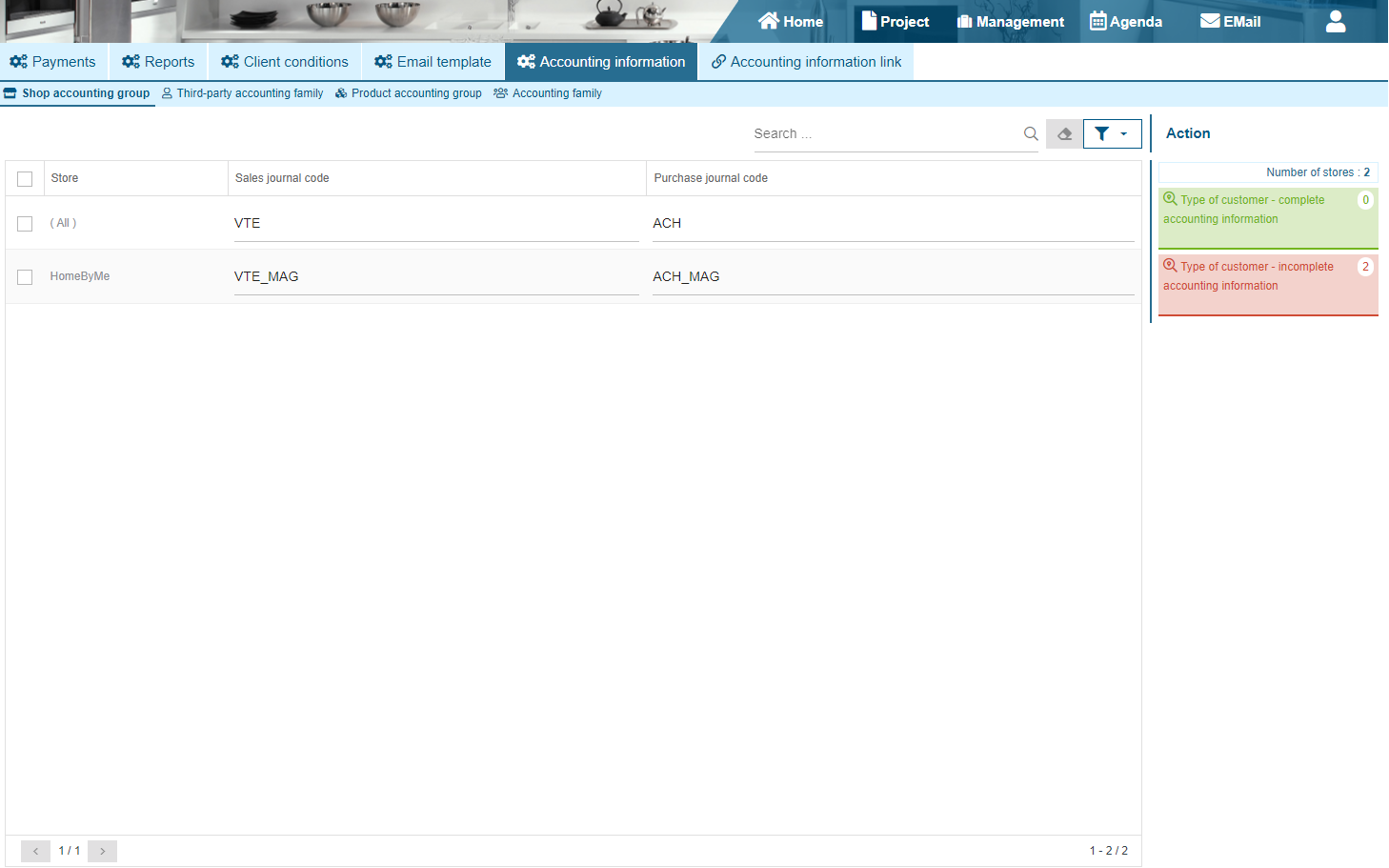This screenshot has width=1389, height=868.
Task: Click the eraser clear-filter icon
Action: tap(1064, 134)
